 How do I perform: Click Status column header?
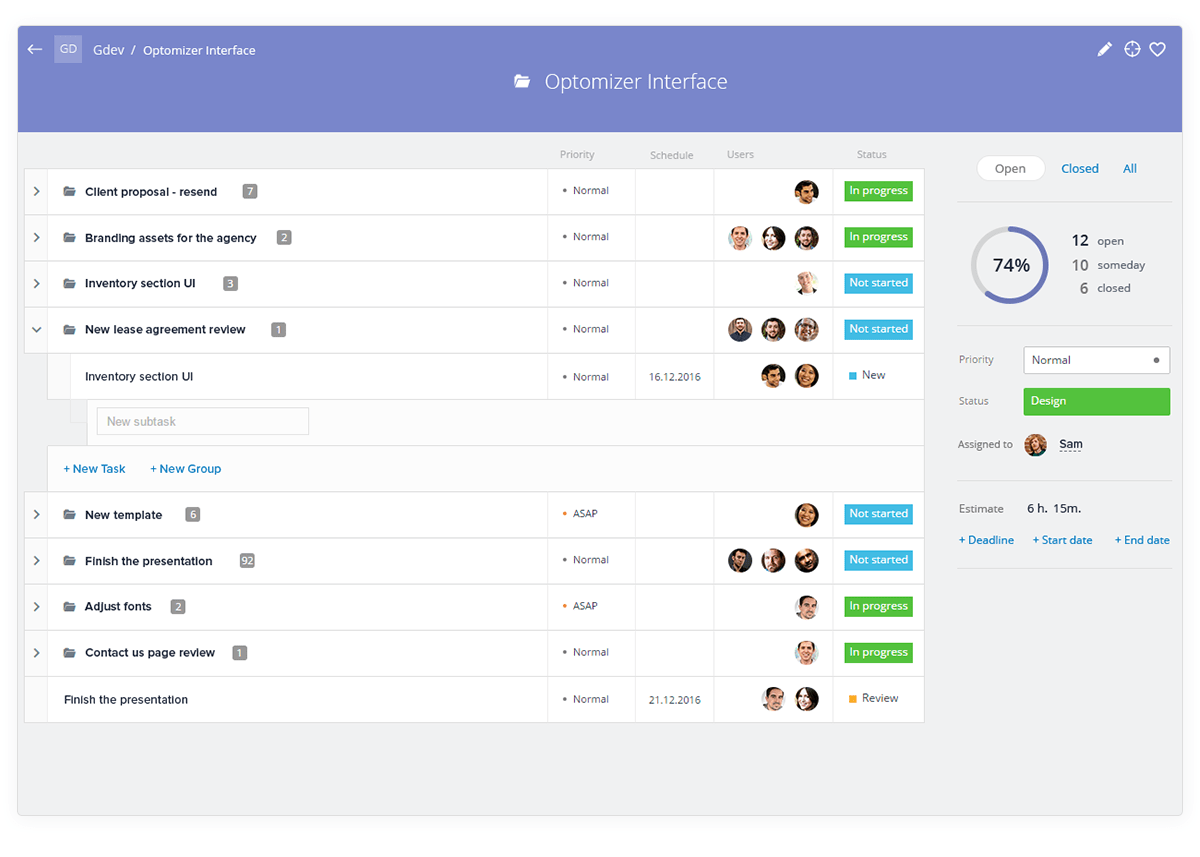tap(872, 155)
